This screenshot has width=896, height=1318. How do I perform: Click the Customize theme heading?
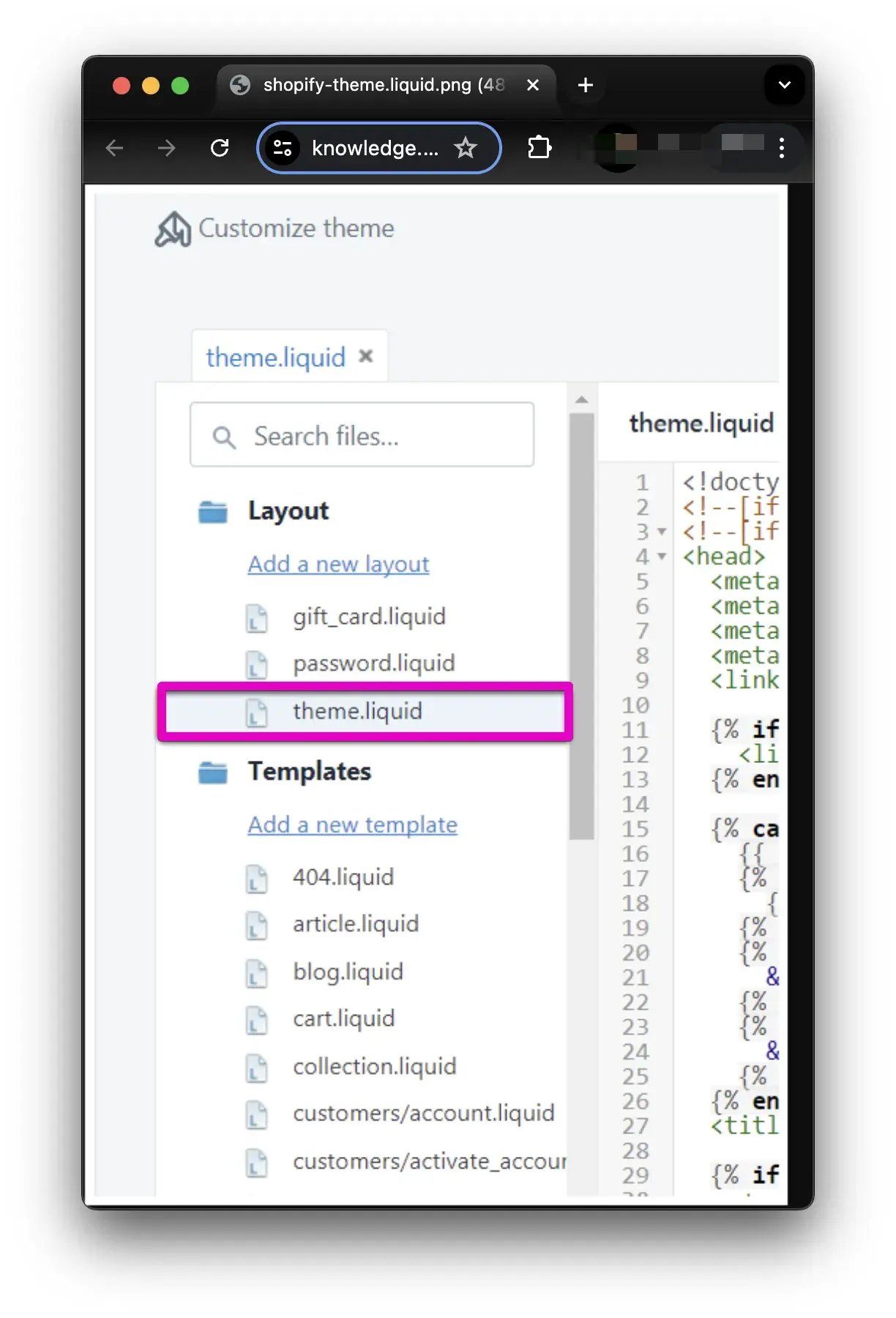pos(296,228)
